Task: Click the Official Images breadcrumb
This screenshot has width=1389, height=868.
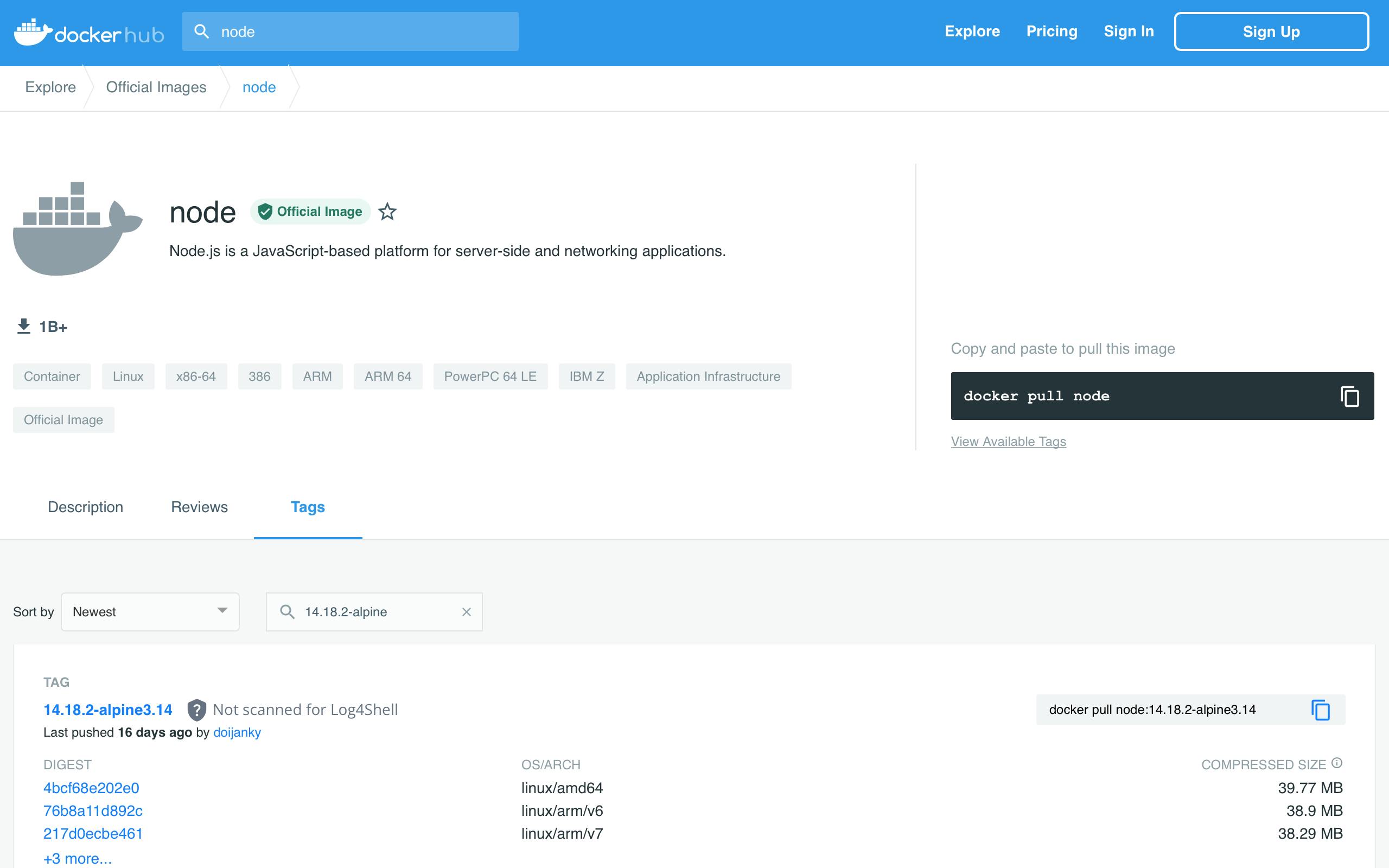Action: point(156,87)
